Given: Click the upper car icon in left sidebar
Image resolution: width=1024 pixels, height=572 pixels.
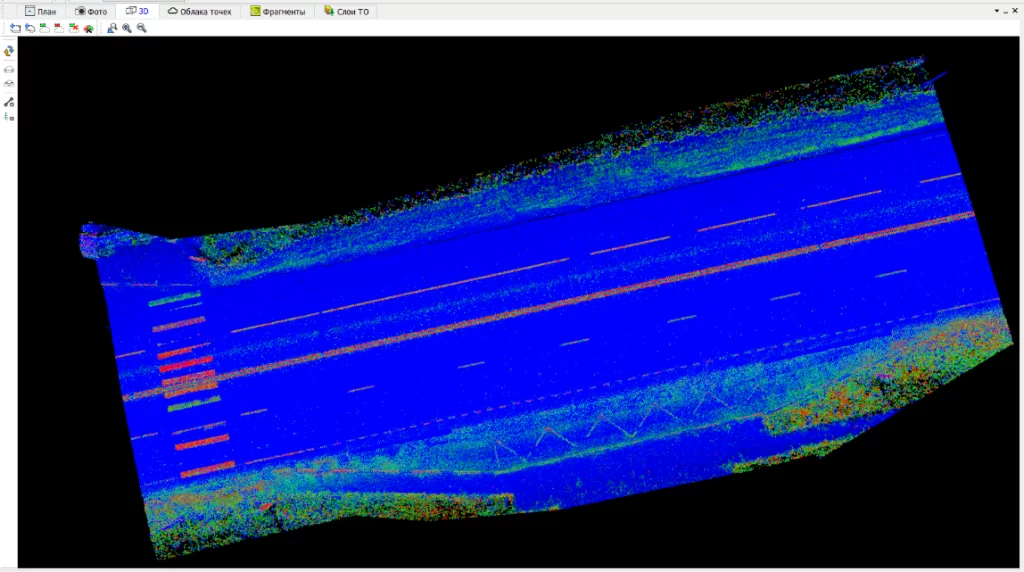Looking at the screenshot, I should click(x=8, y=69).
